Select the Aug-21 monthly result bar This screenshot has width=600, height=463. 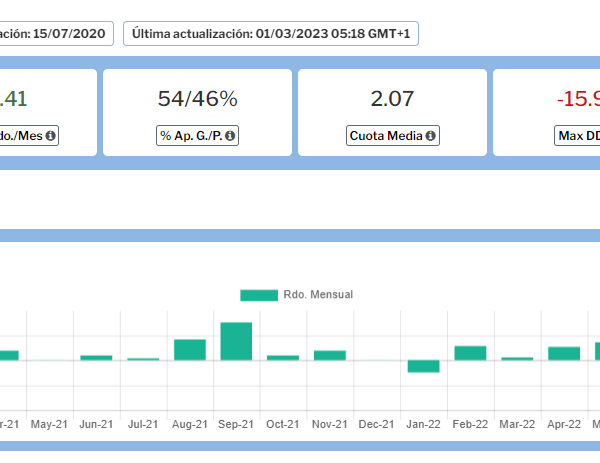190,349
